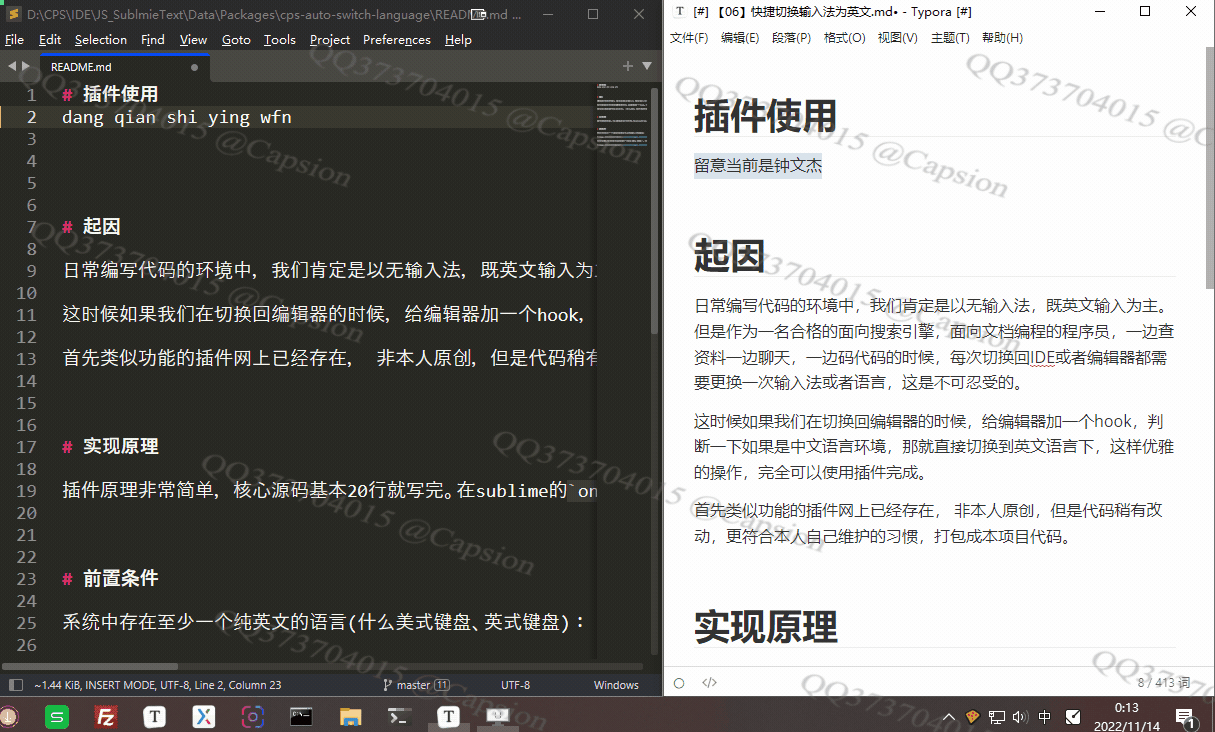Open the tab list dropdown arrow in Sublime
Viewport: 1215px width, 732px height.
[647, 66]
